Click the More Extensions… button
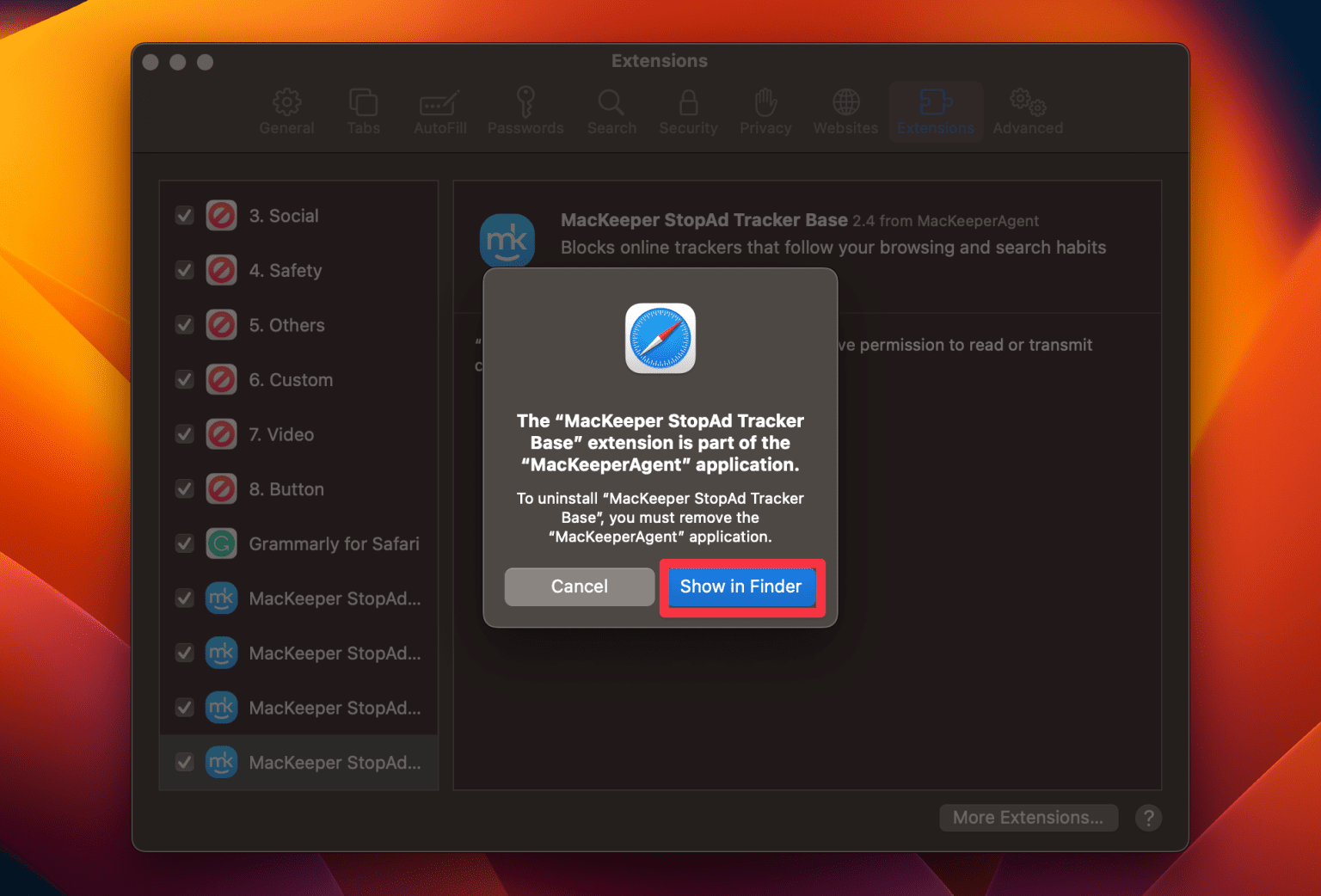 (x=1028, y=818)
